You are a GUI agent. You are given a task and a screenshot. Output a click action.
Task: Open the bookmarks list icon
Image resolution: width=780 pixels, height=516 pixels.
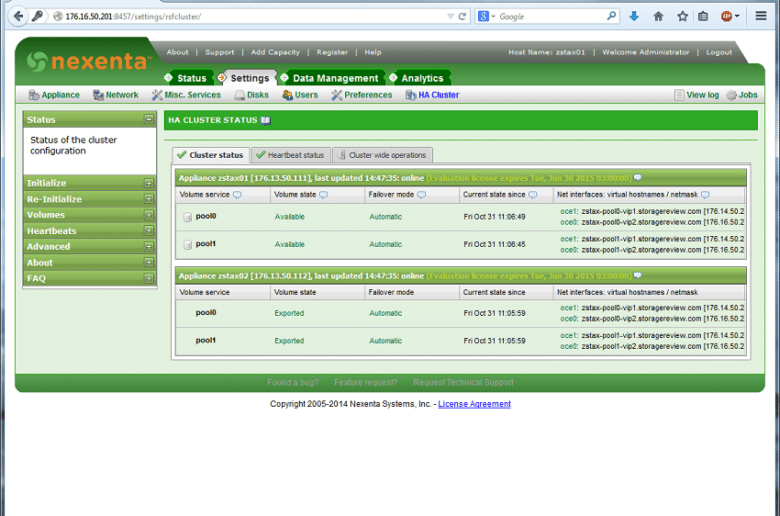(x=703, y=16)
